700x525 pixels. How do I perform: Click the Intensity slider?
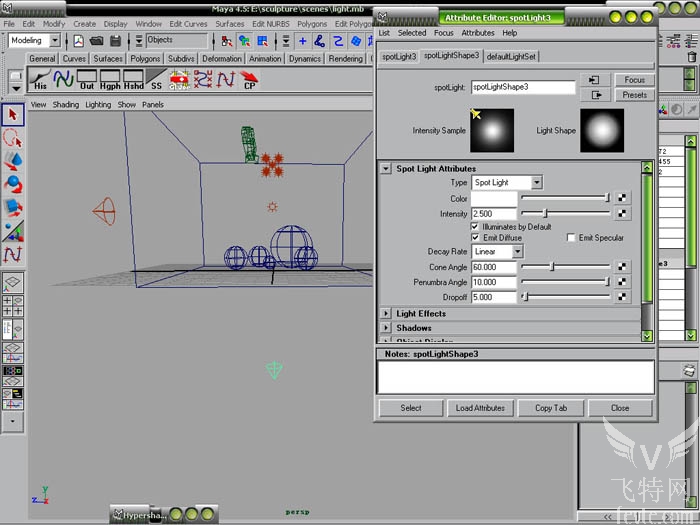565,214
